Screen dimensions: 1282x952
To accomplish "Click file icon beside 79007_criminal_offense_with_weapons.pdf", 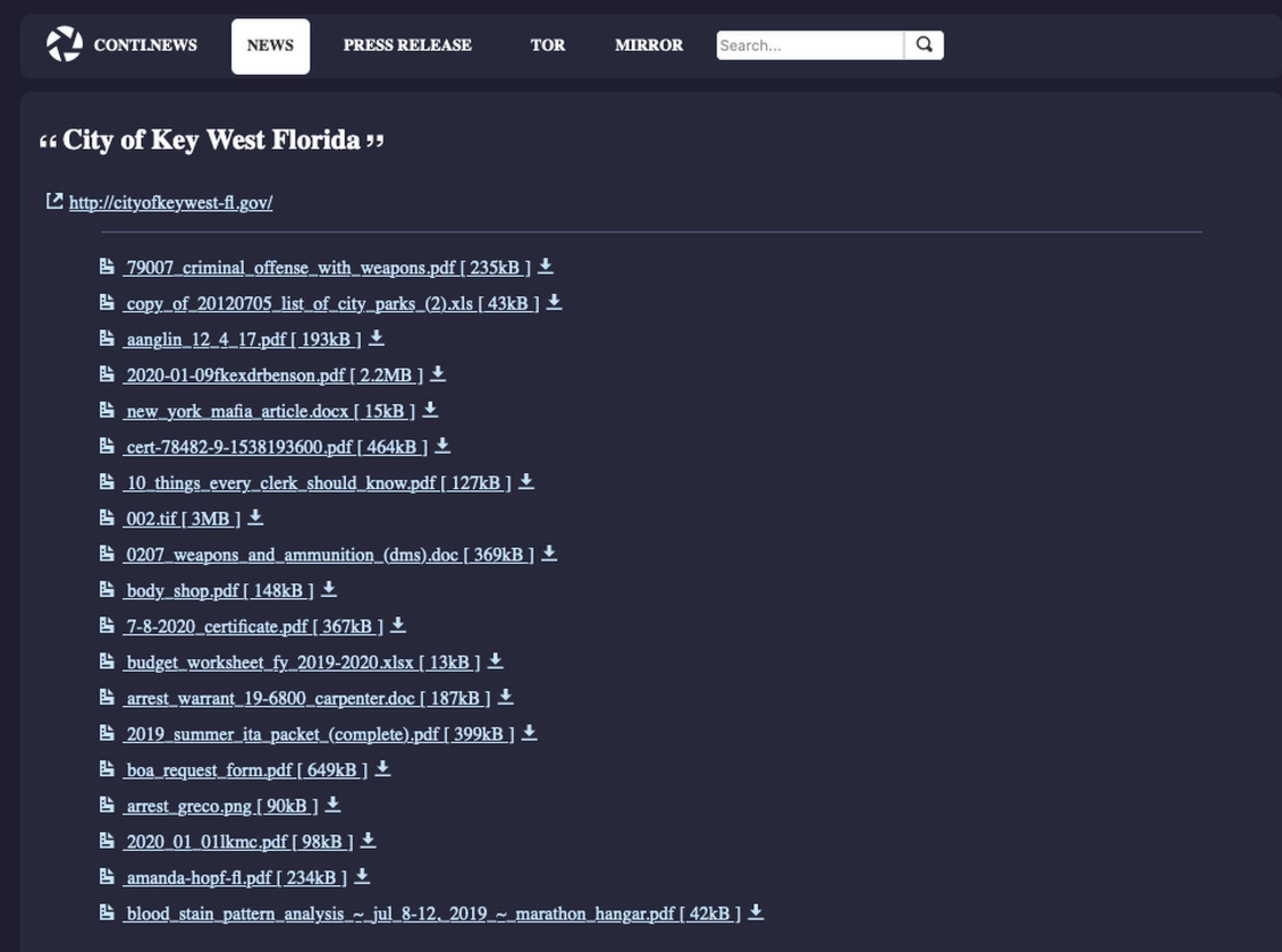I will (107, 266).
